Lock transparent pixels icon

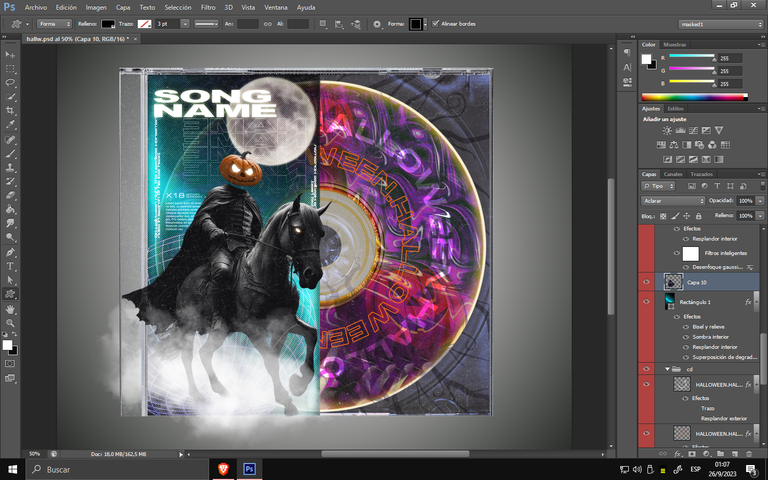[663, 216]
